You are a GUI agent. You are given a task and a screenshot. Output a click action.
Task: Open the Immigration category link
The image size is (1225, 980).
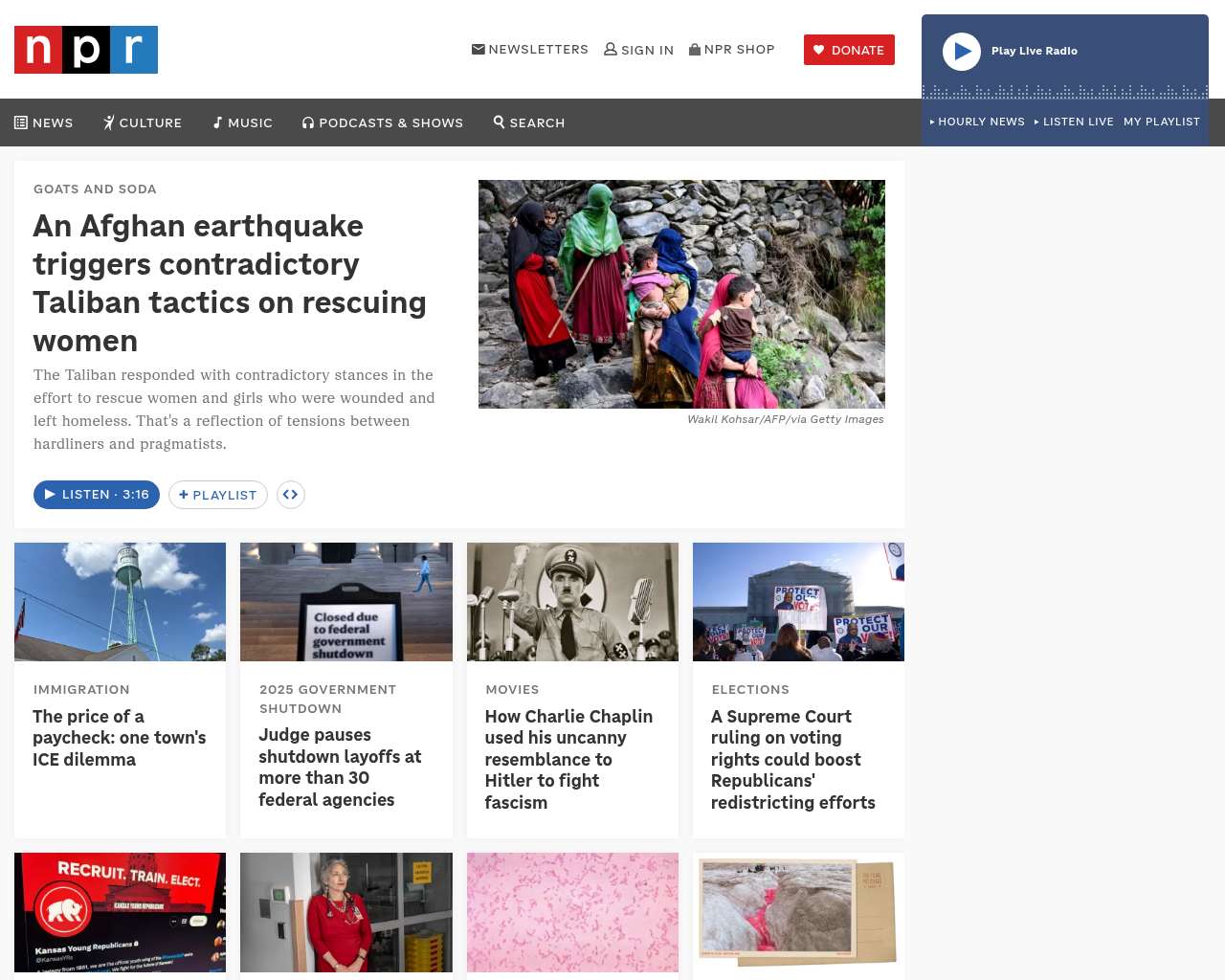point(81,689)
